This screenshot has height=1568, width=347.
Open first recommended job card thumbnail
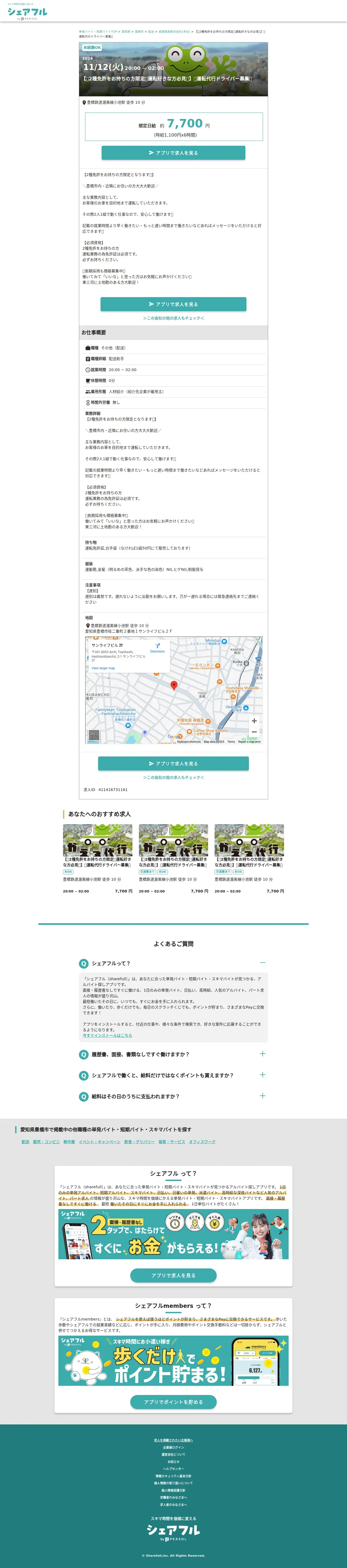tap(98, 841)
